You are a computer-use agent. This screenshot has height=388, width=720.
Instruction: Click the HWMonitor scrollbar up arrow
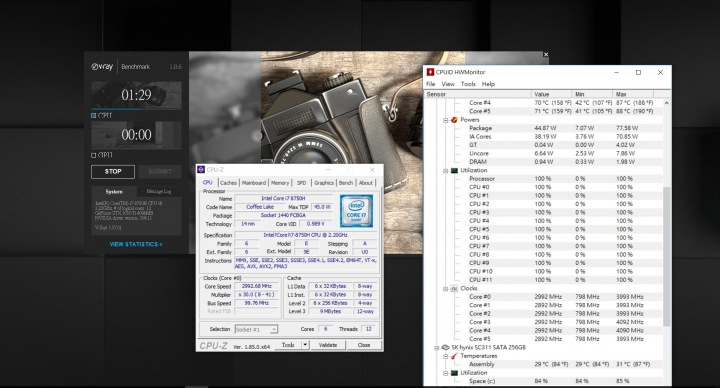(x=666, y=103)
